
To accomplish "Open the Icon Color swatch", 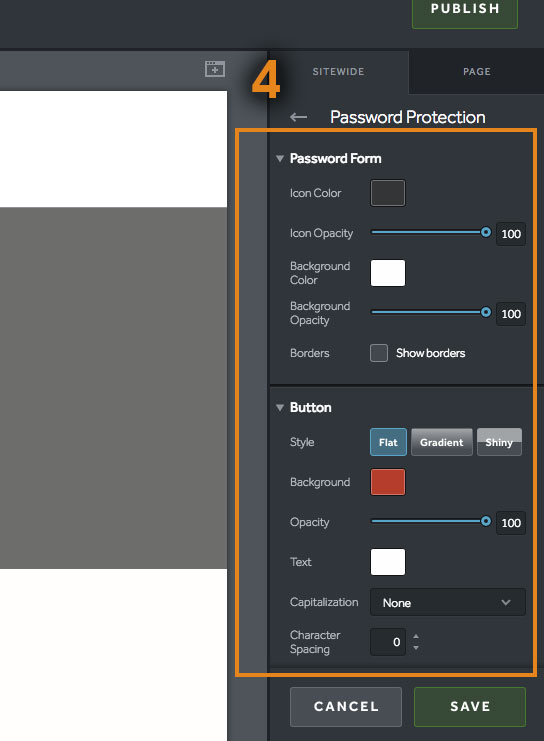I will point(388,193).
